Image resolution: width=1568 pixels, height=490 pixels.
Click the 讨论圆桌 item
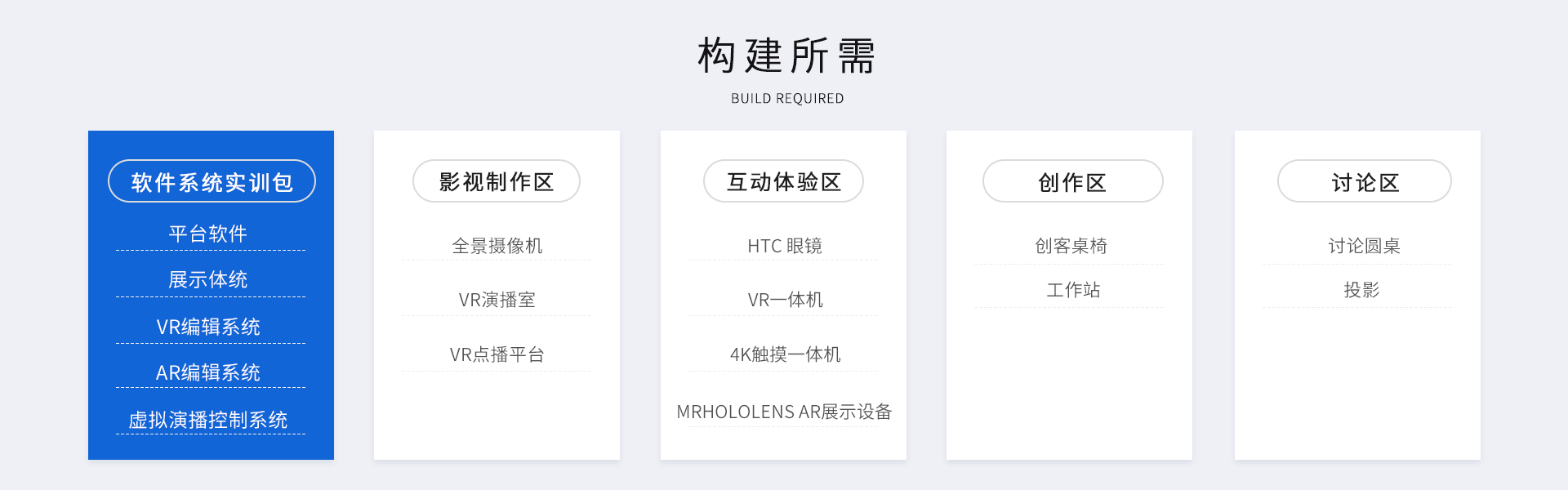coord(1364,246)
